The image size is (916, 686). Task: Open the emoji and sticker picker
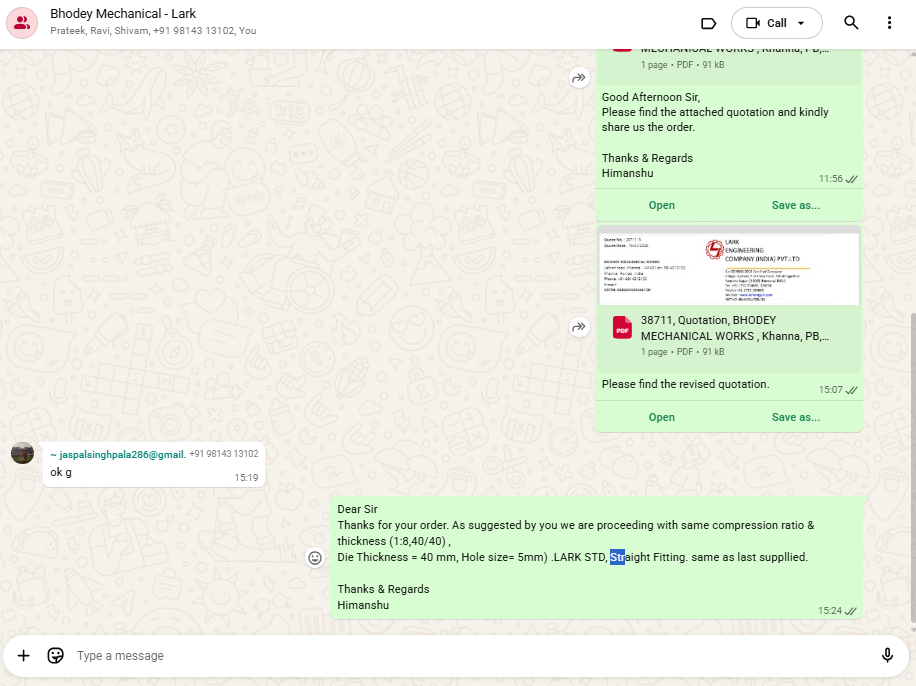pyautogui.click(x=56, y=656)
